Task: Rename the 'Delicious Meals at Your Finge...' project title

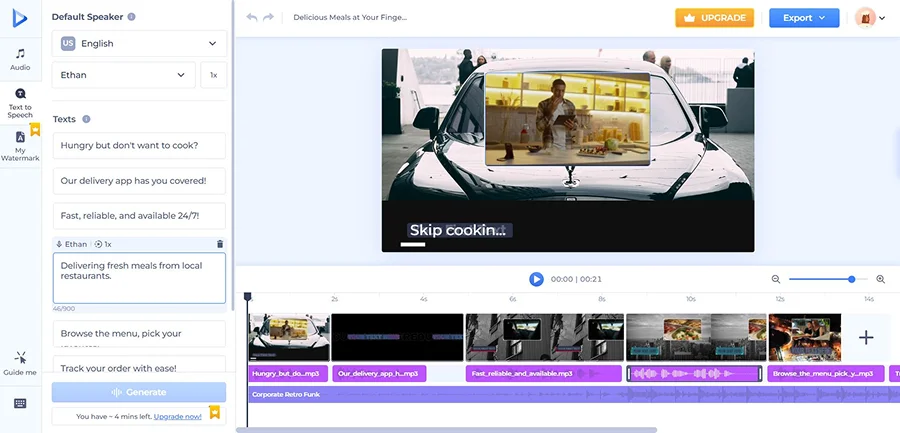Action: (350, 17)
